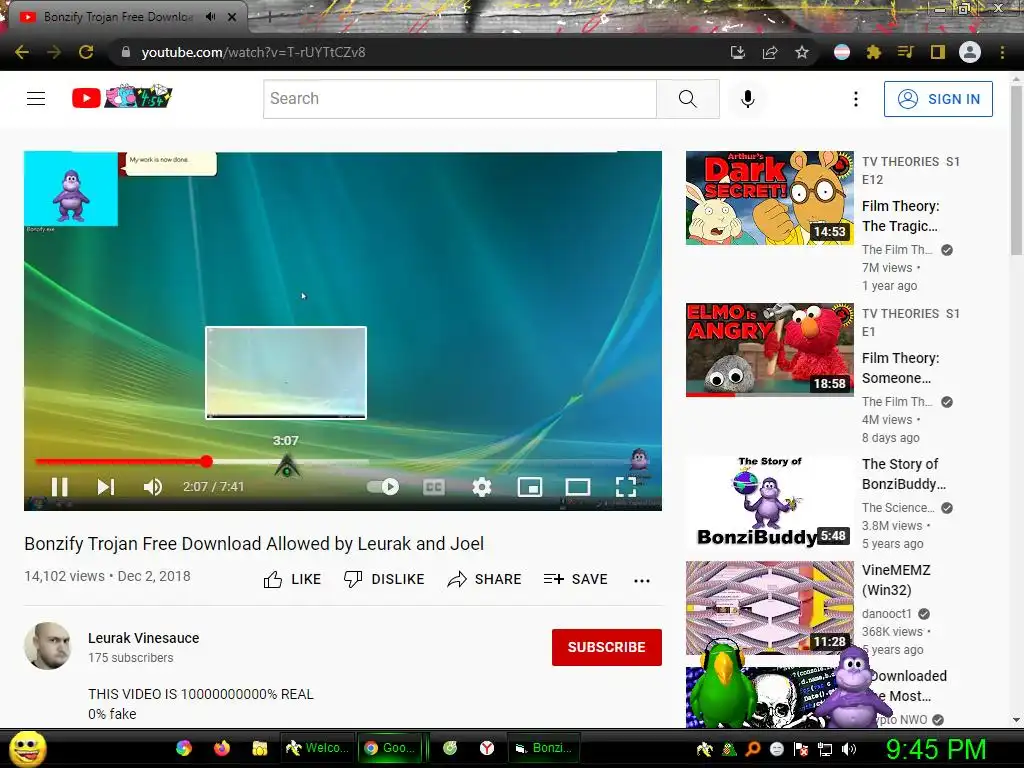The image size is (1024, 768).
Task: Open the Chrome profile avatar
Action: click(970, 52)
